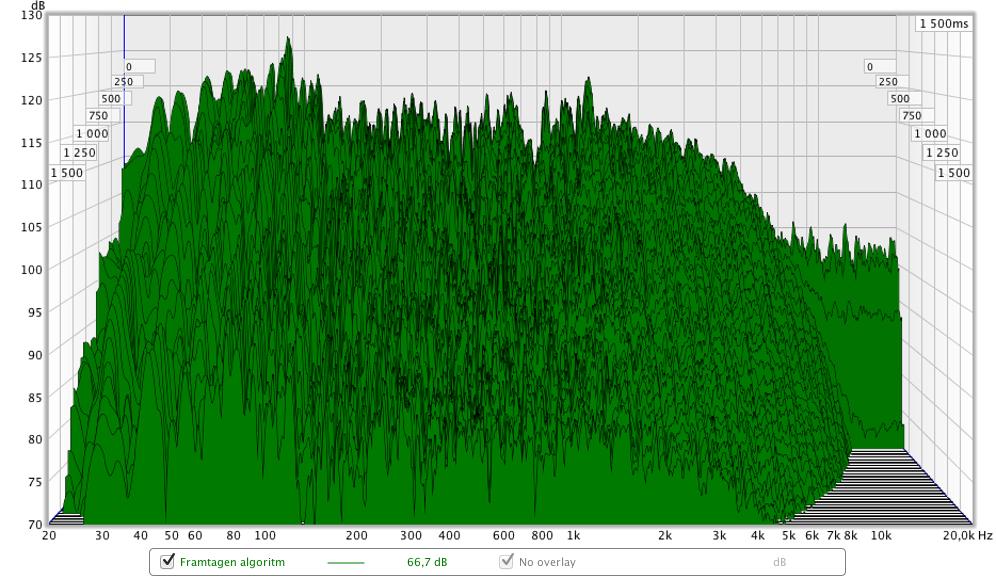Click the 130 dB axis label
The image size is (996, 577).
[x=32, y=15]
